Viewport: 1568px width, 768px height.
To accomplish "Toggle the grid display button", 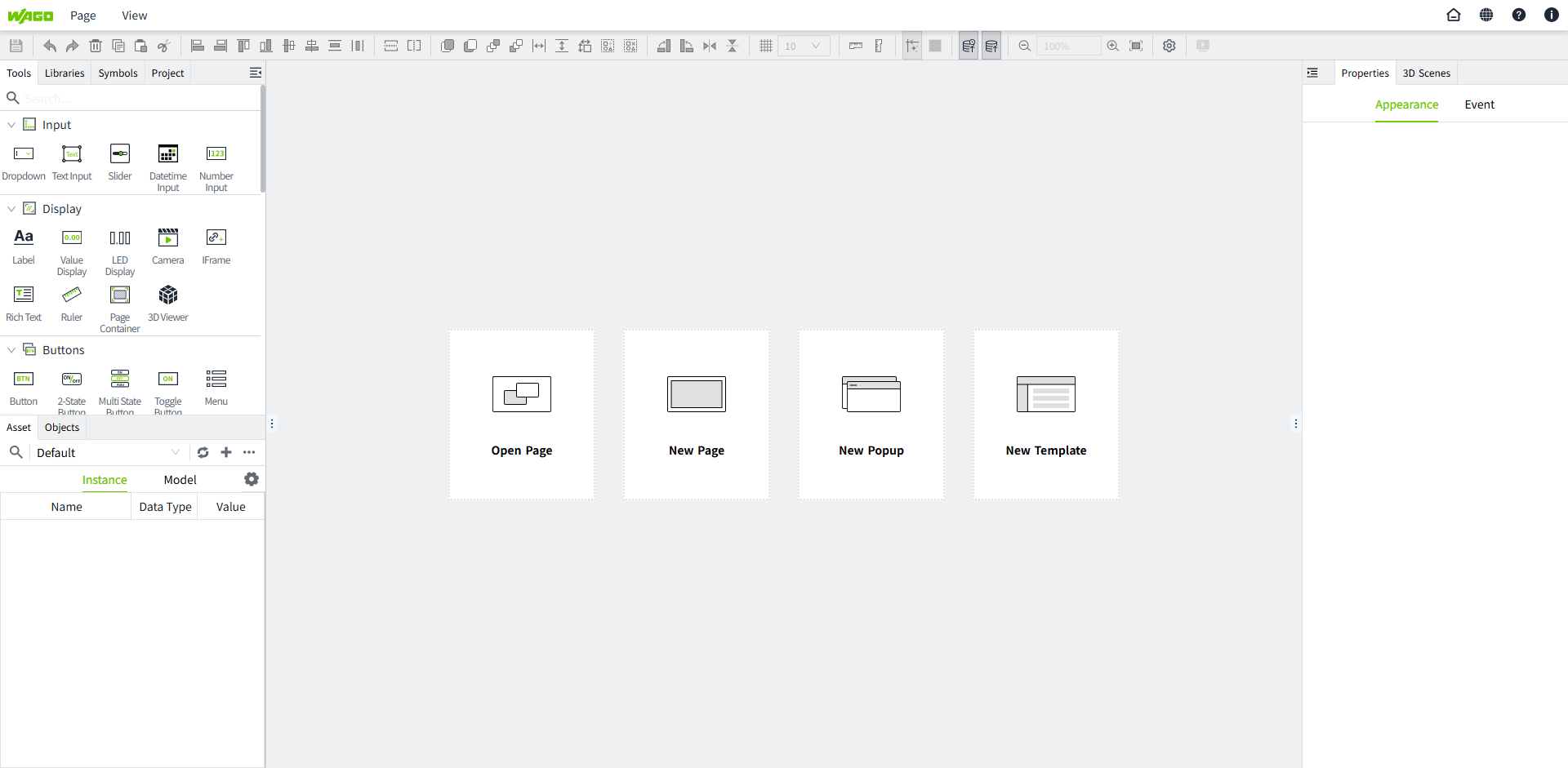I will click(765, 46).
